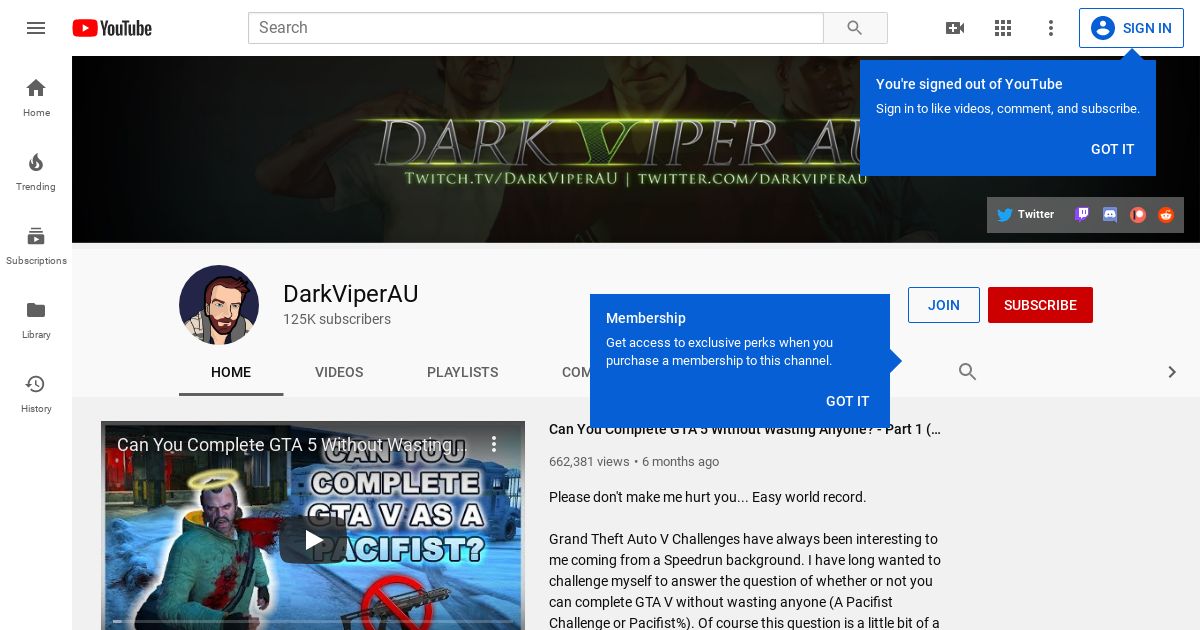
Task: Open Trending in the sidebar
Action: click(36, 172)
